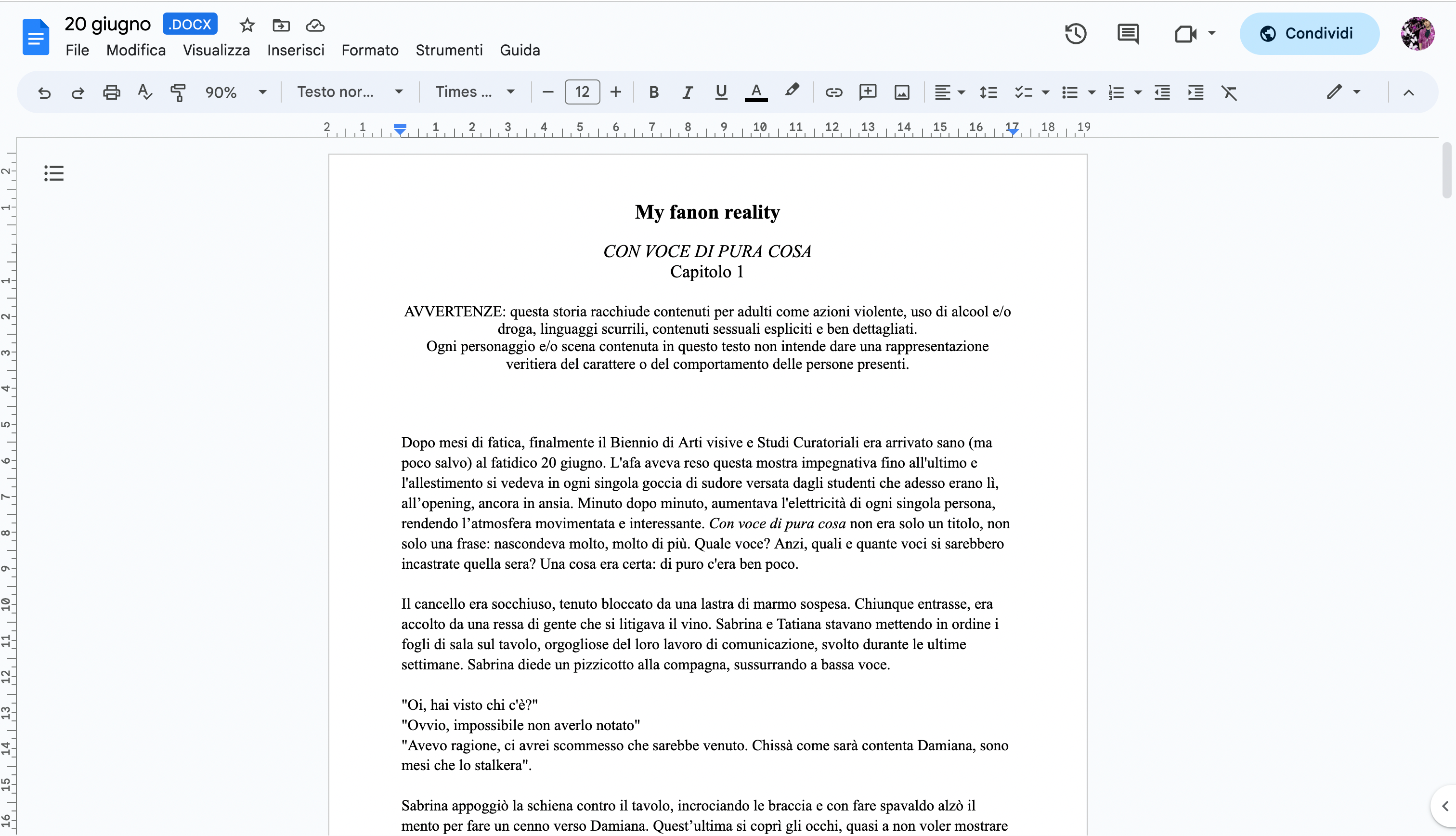This screenshot has height=836, width=1456.
Task: Show document outline list icon
Action: pos(54,173)
